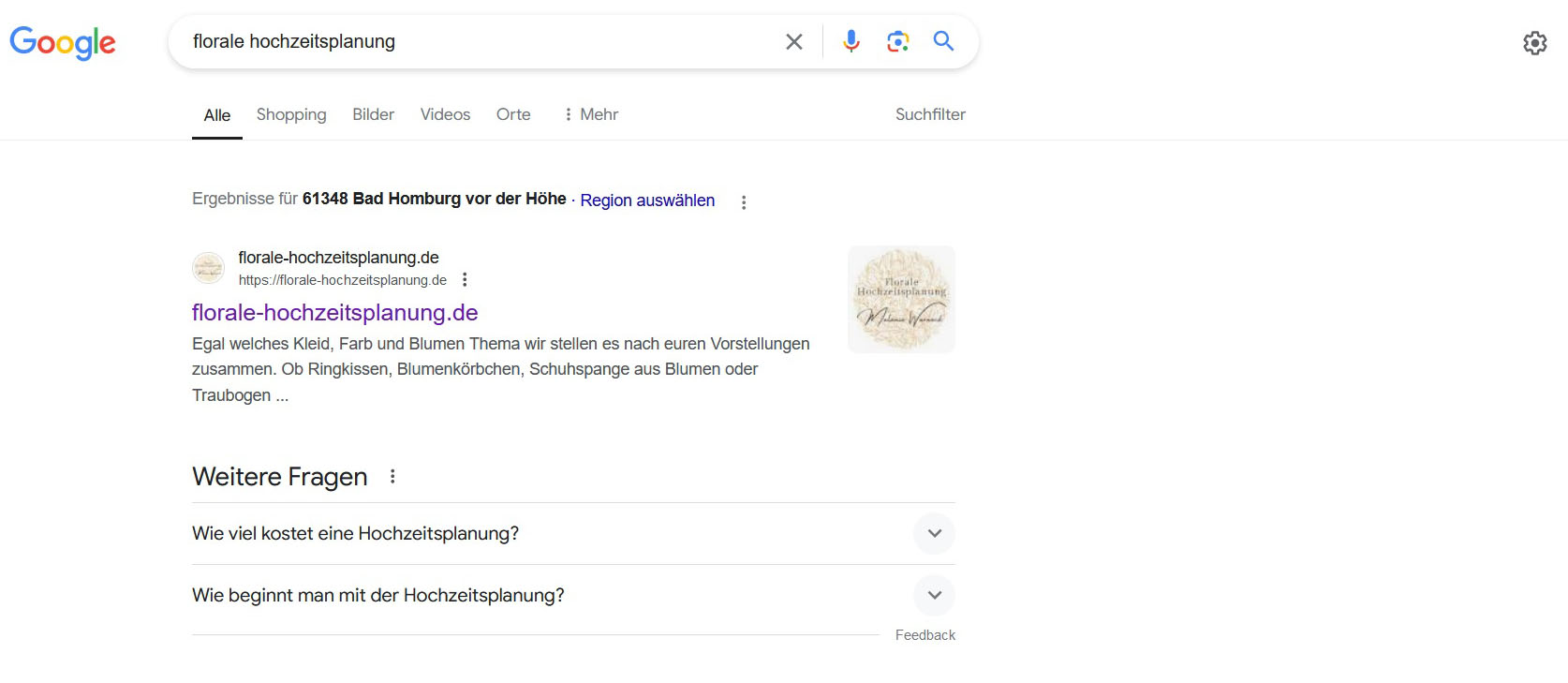Expand 'Wie beginnt man mit der Hochzeitsplanung?'
1568x683 pixels.
[573, 595]
